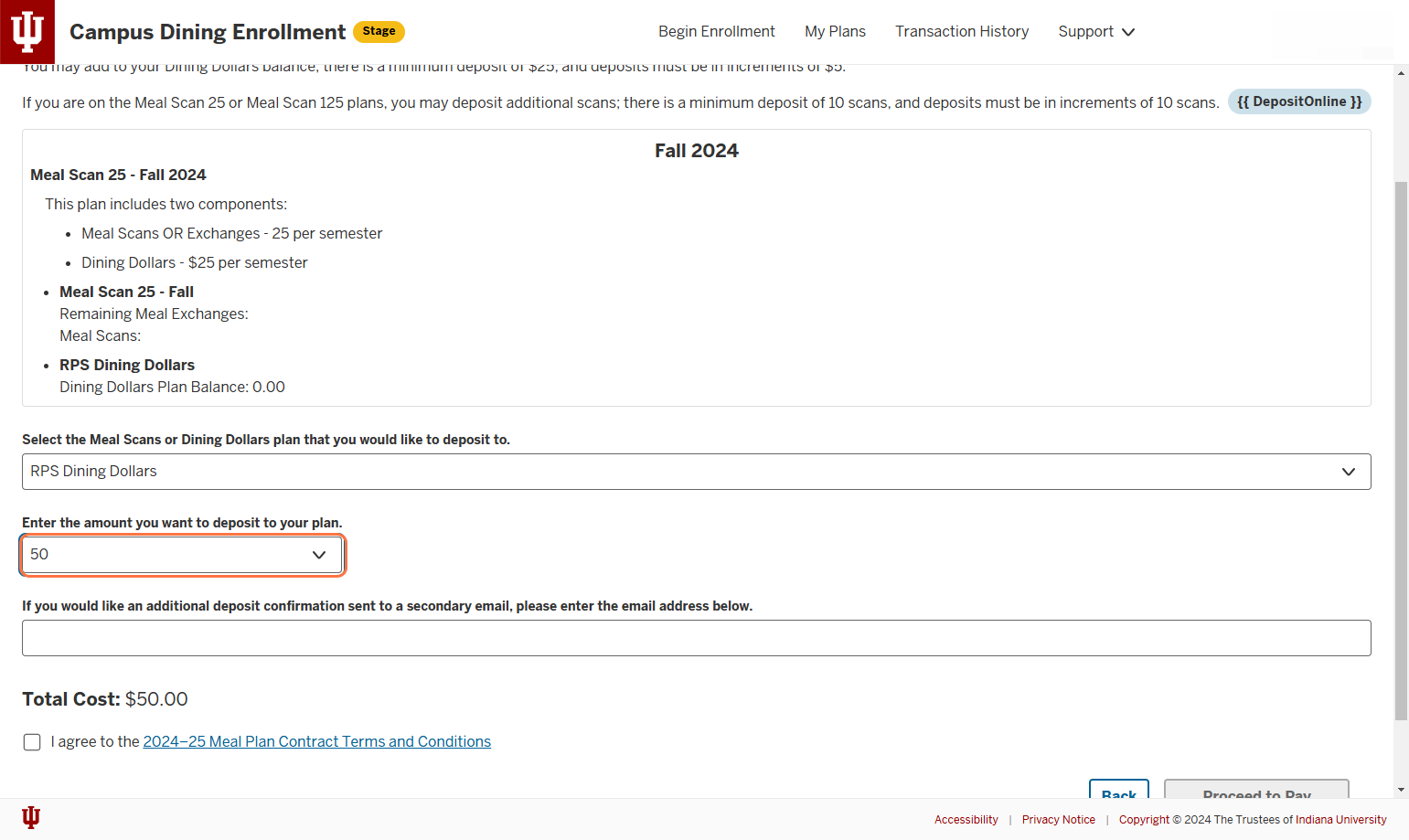
Task: Click Campus Dining Enrollment title
Action: point(208,32)
